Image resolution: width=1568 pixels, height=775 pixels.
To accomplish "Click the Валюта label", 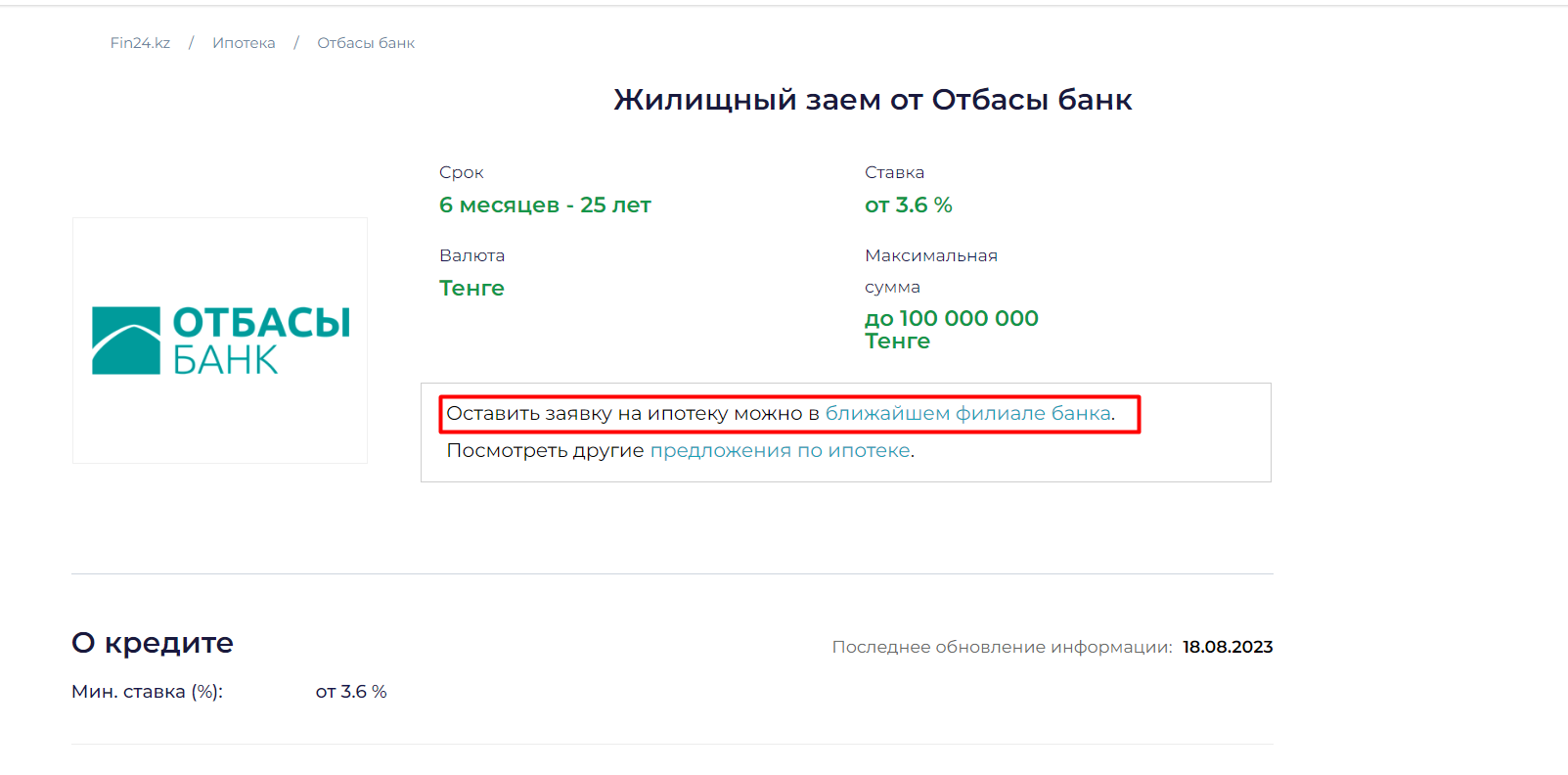I will pos(471,255).
